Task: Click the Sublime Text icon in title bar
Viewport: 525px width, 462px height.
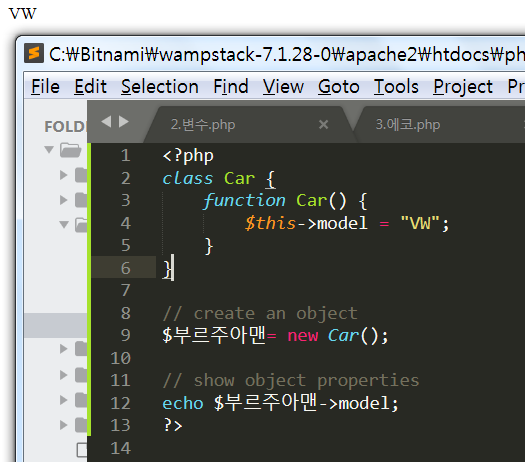Action: (34, 53)
